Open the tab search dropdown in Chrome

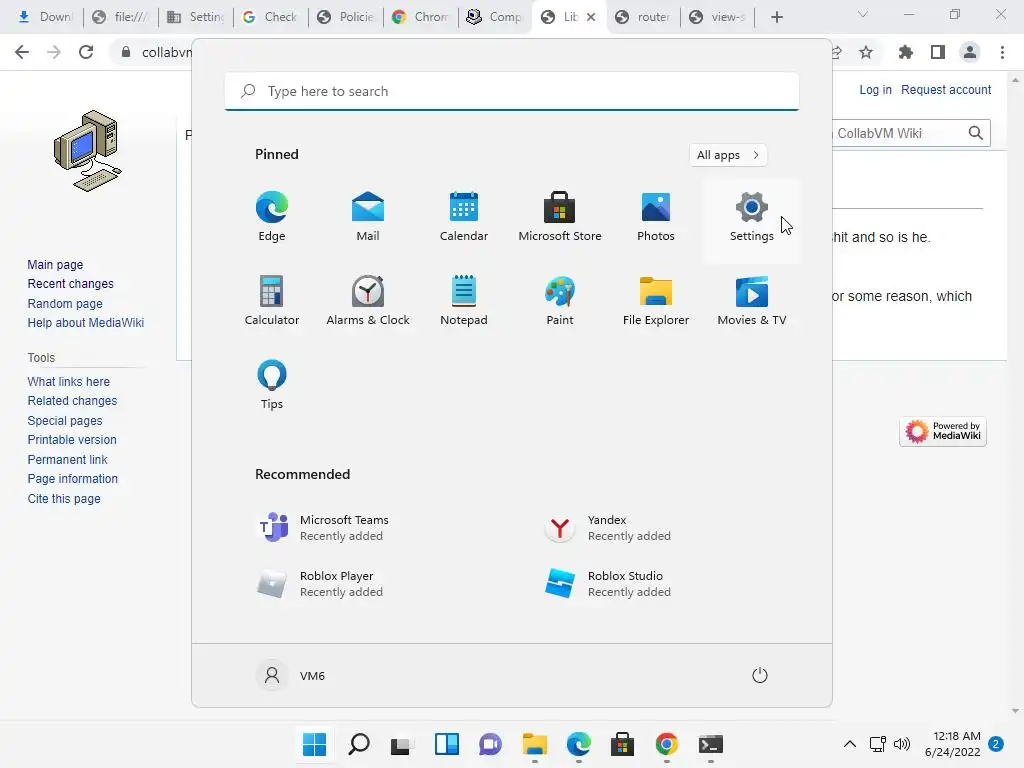863,14
